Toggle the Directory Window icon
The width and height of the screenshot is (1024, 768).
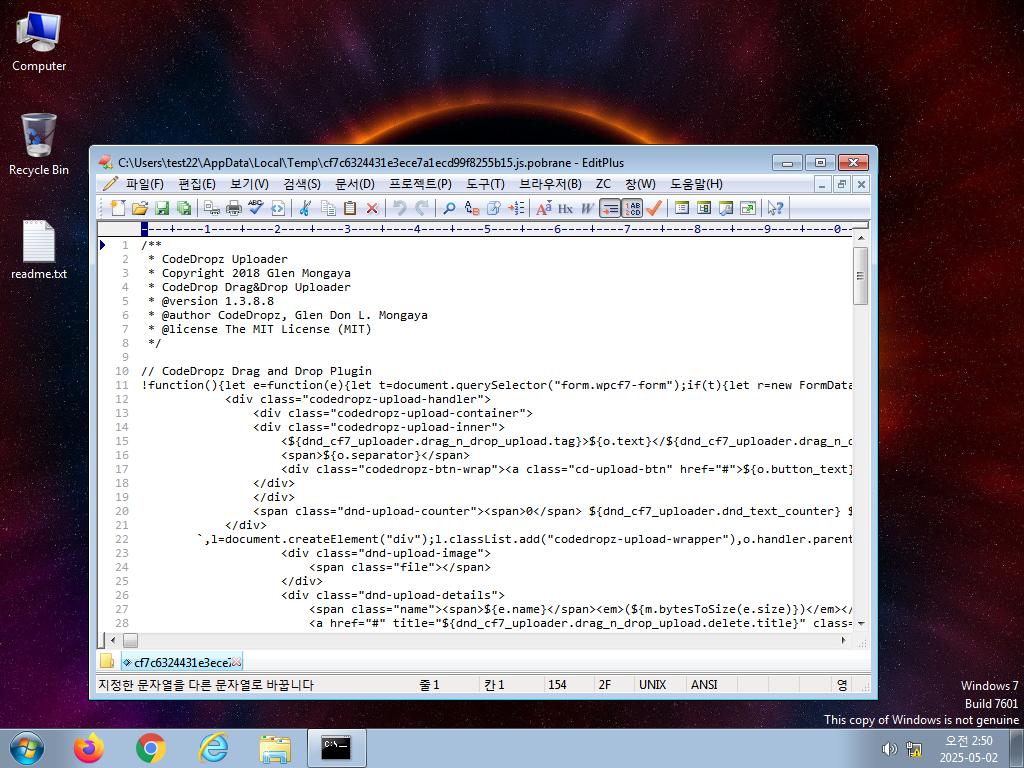(682, 208)
